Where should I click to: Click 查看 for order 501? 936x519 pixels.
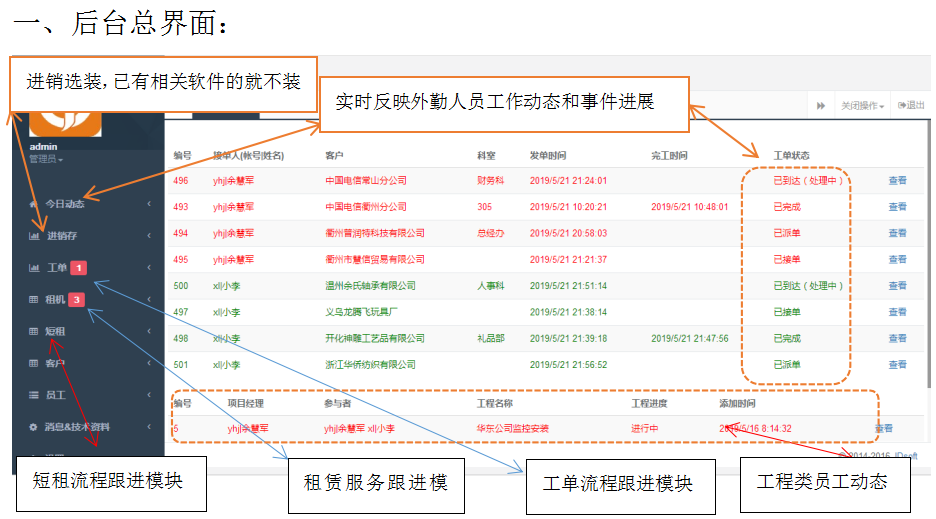(x=897, y=364)
